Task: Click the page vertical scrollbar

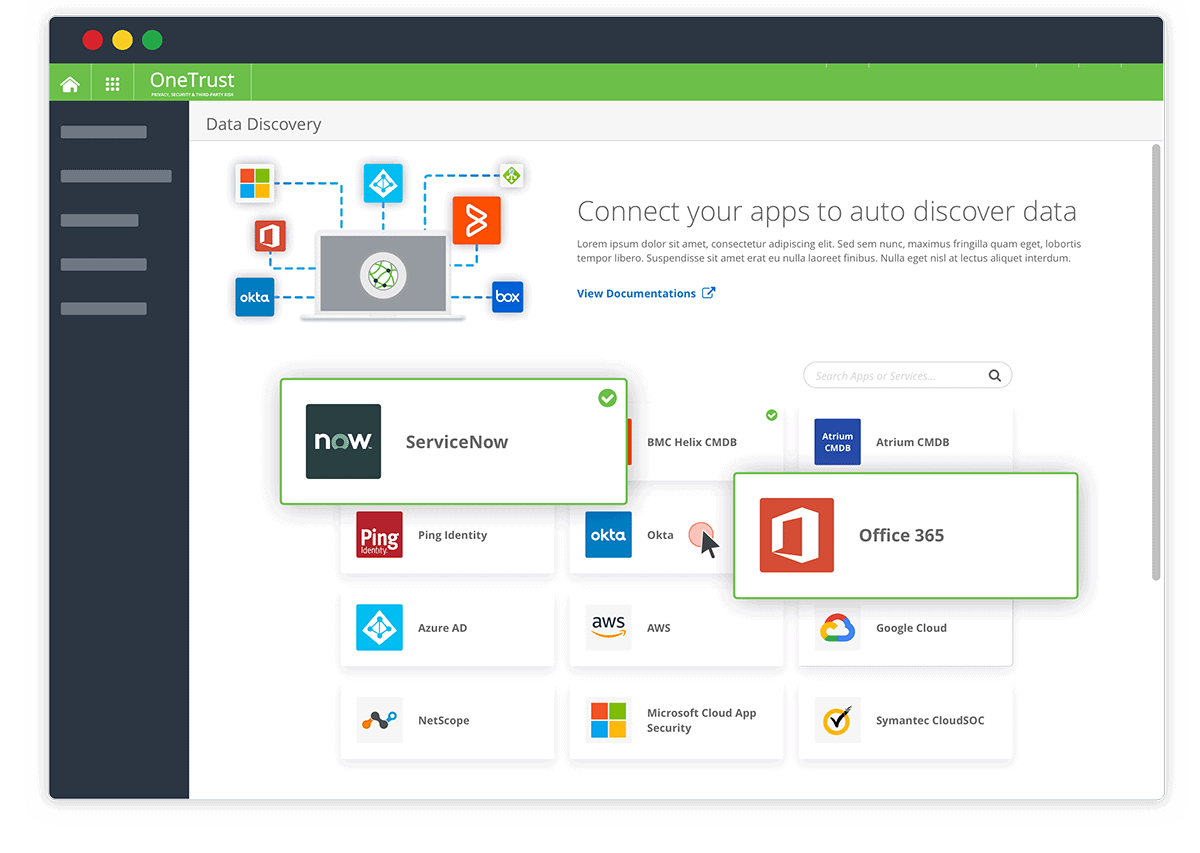Action: 1157,361
